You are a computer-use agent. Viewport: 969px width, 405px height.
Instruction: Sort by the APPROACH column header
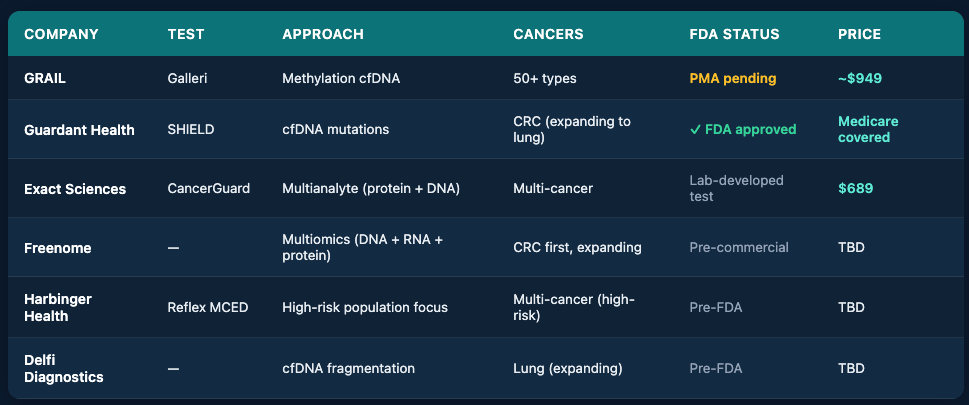pos(323,34)
